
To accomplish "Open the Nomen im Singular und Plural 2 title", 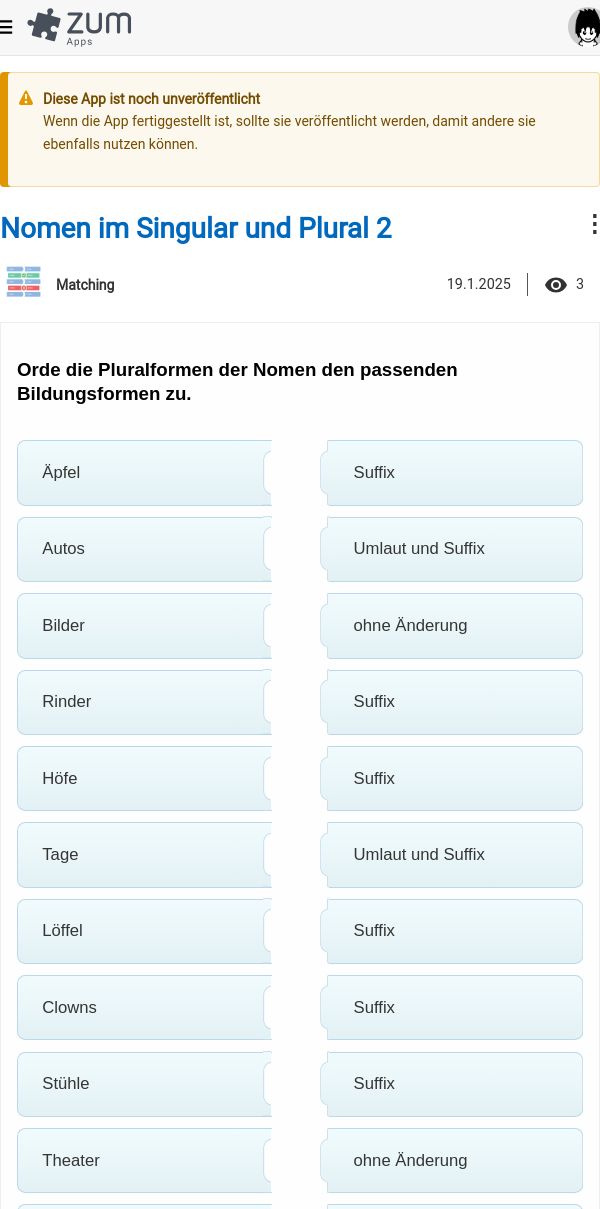I will [x=196, y=228].
